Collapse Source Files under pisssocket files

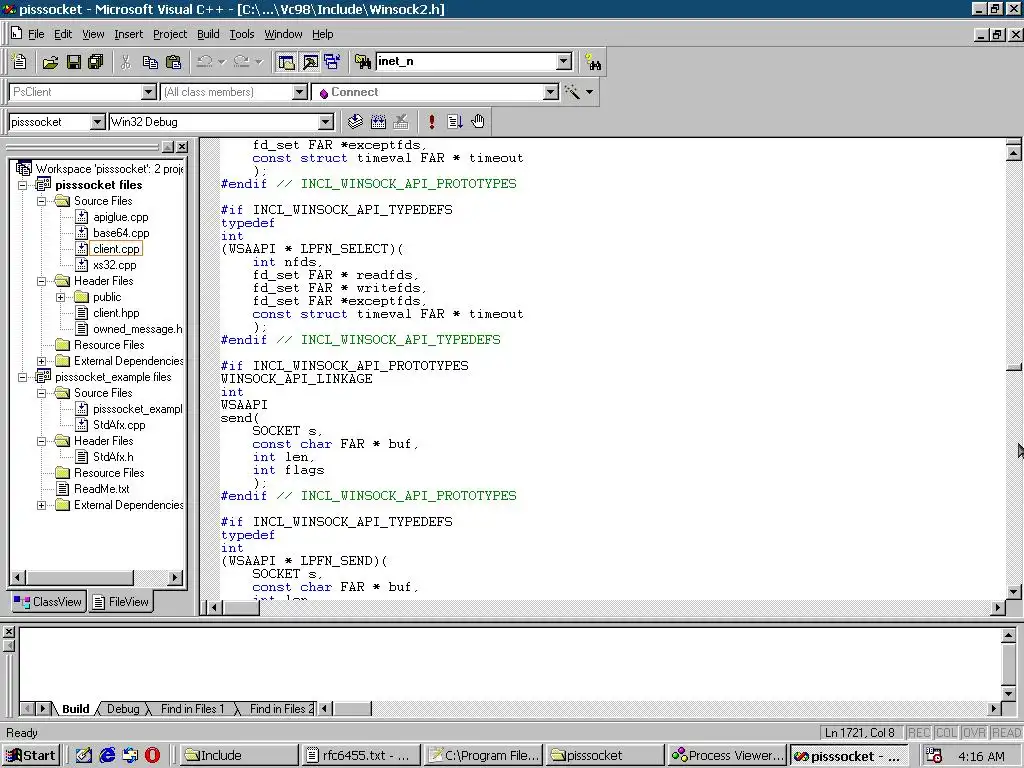42,201
